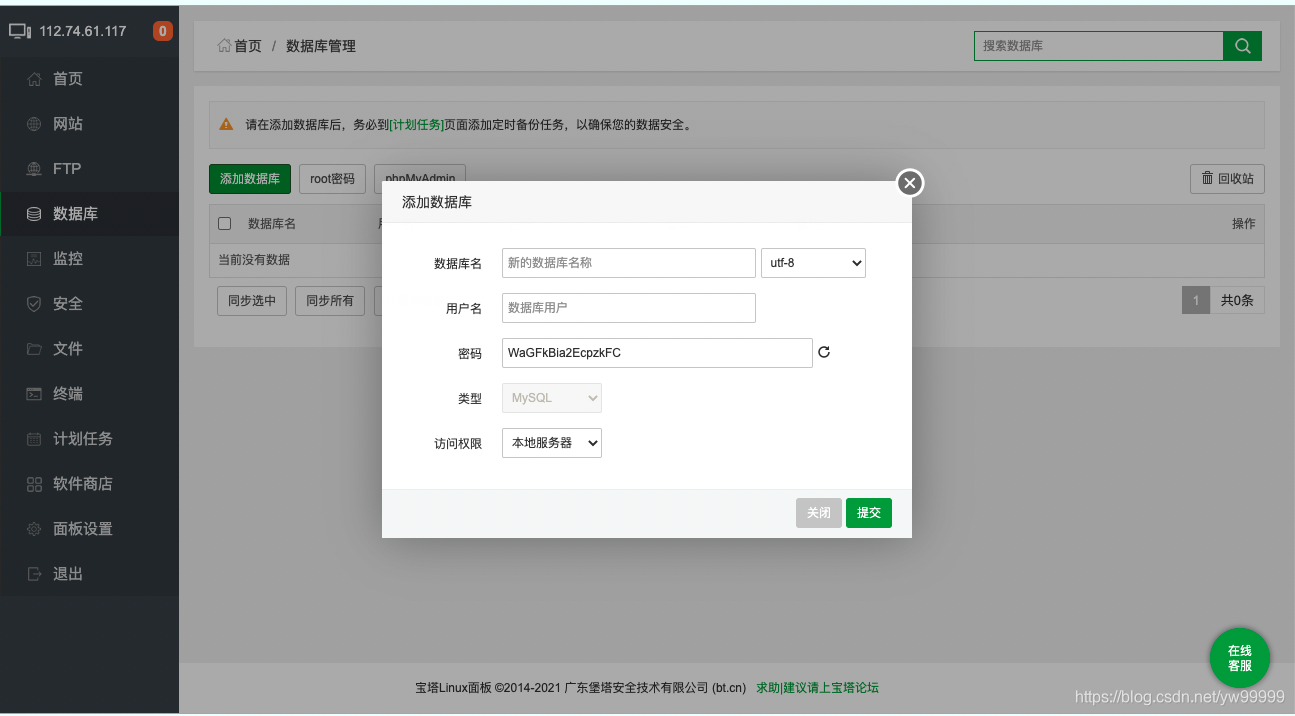Click the 密码 field containing WaGFkBia2EcpzkFC

657,353
